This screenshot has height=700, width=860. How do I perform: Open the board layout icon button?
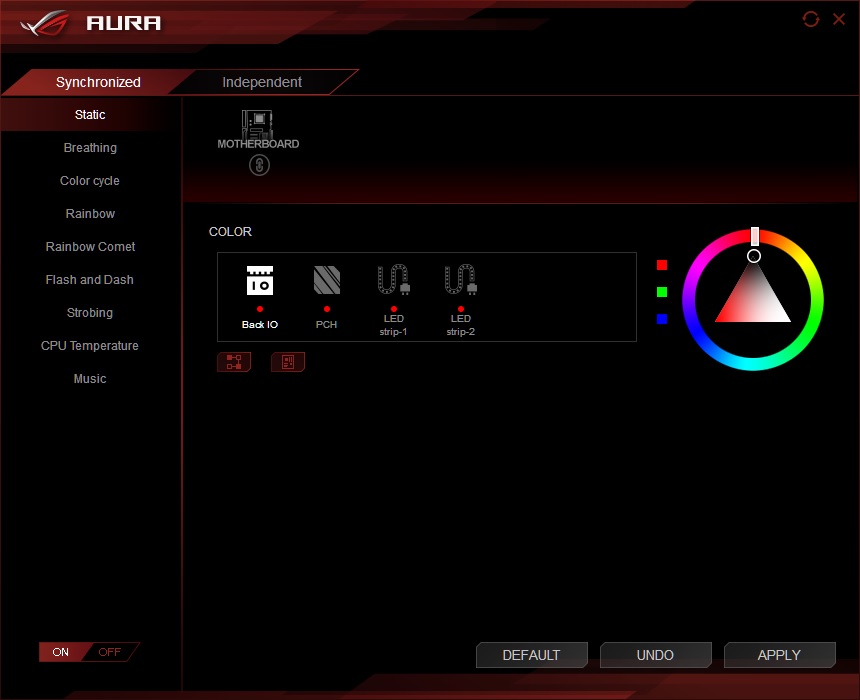click(x=288, y=362)
